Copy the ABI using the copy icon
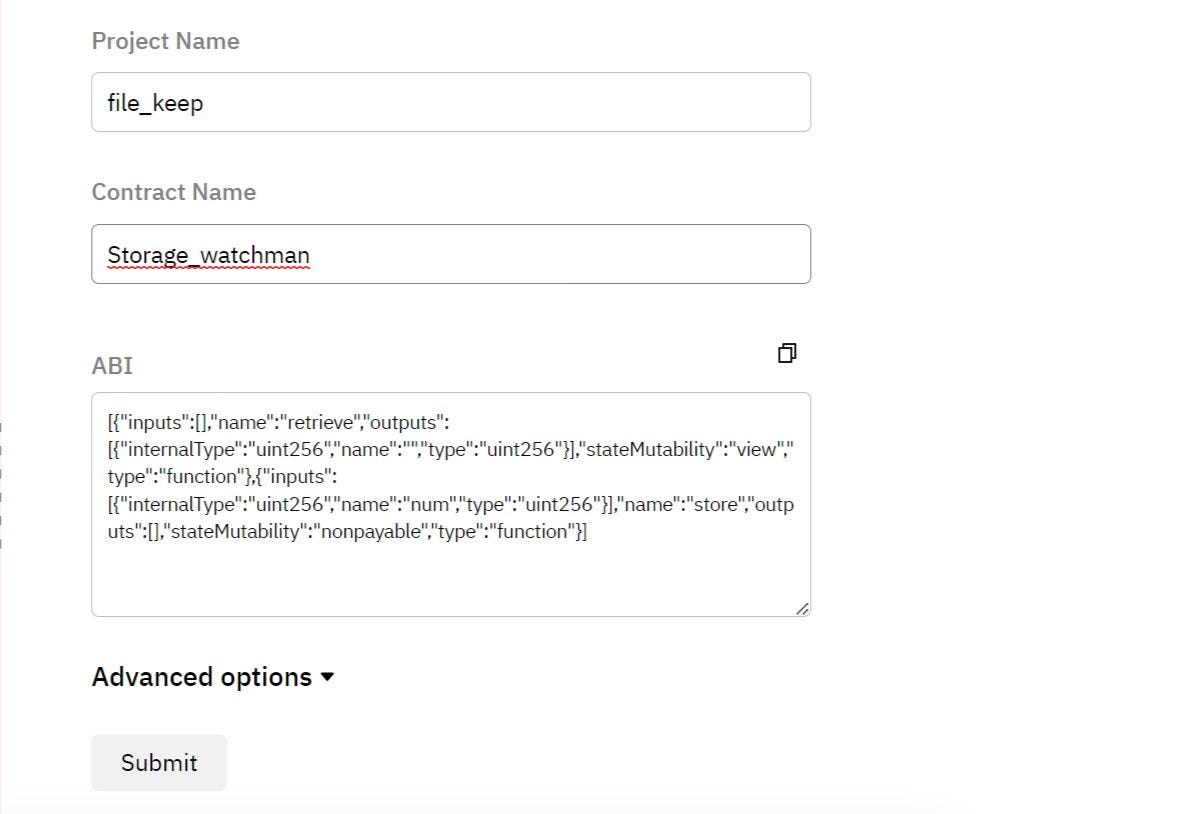This screenshot has width=1196, height=814. pyautogui.click(x=787, y=352)
